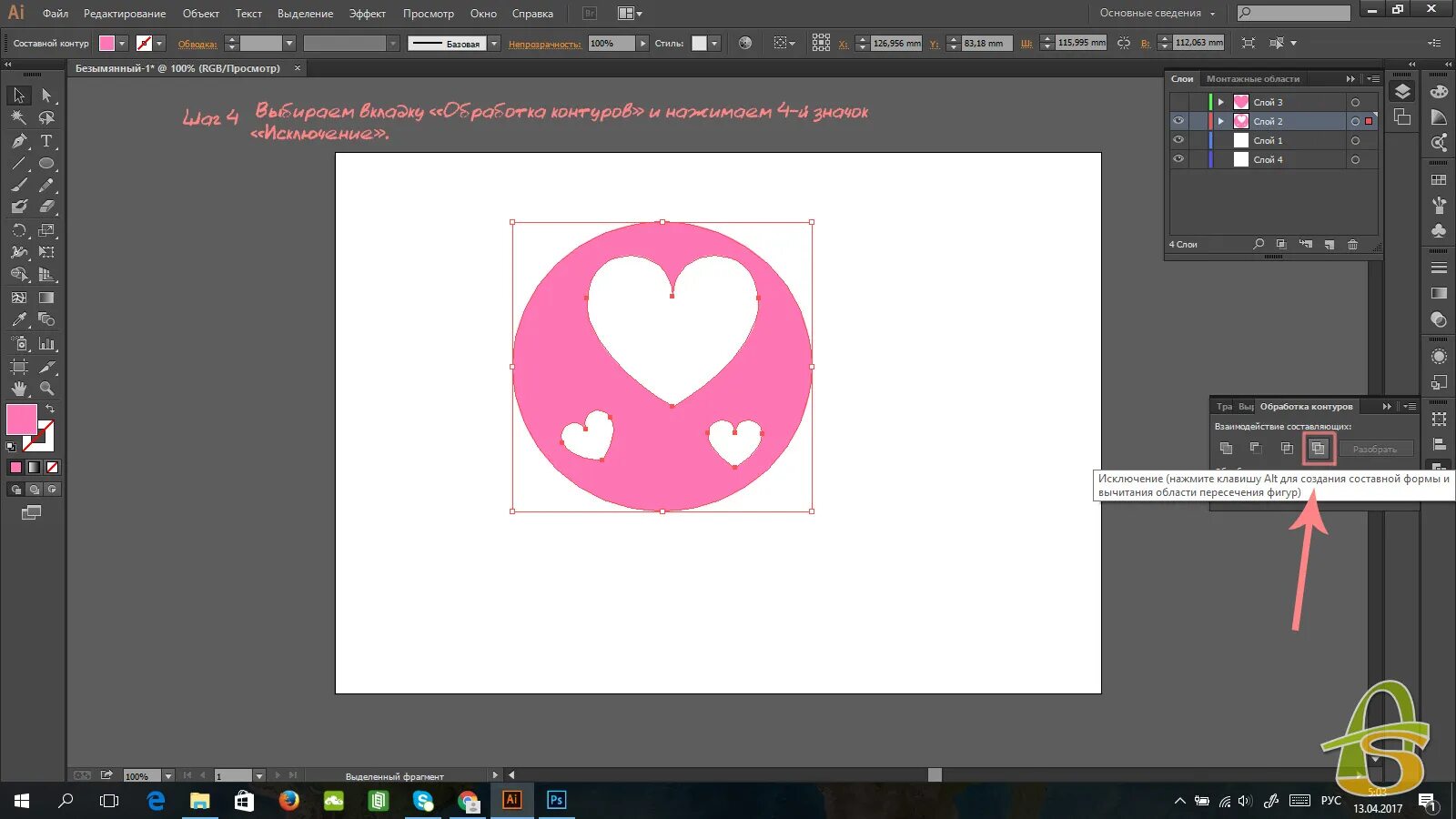The image size is (1456, 819).
Task: Delete layer using Layers panel trash icon
Action: point(1352,245)
